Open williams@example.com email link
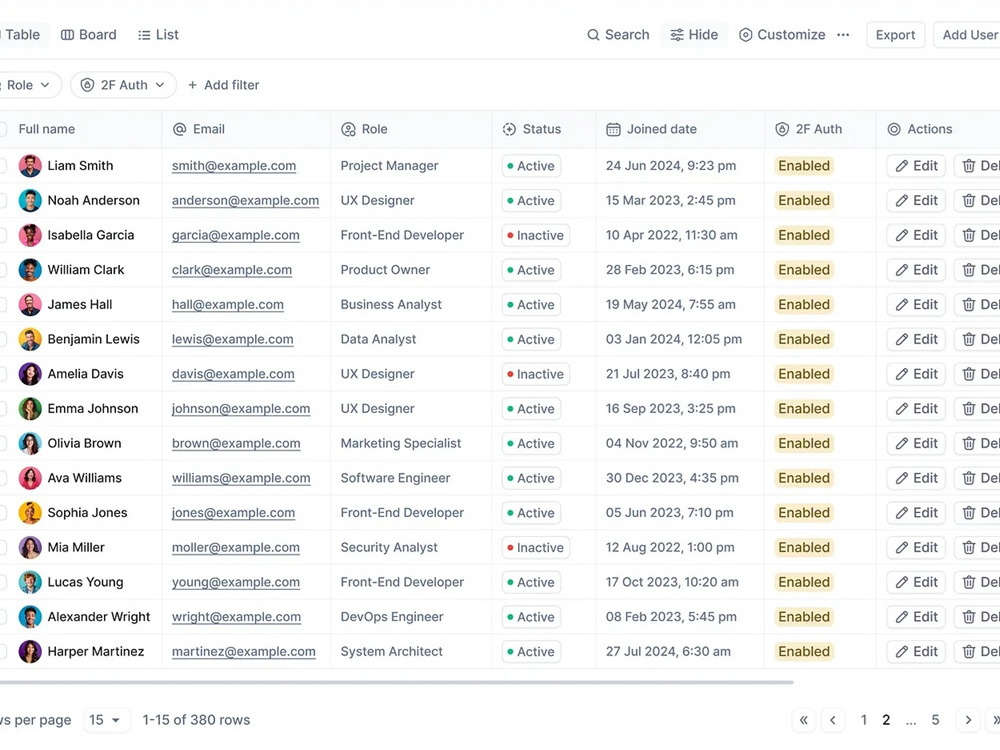The height and width of the screenshot is (750, 1000). pyautogui.click(x=241, y=478)
